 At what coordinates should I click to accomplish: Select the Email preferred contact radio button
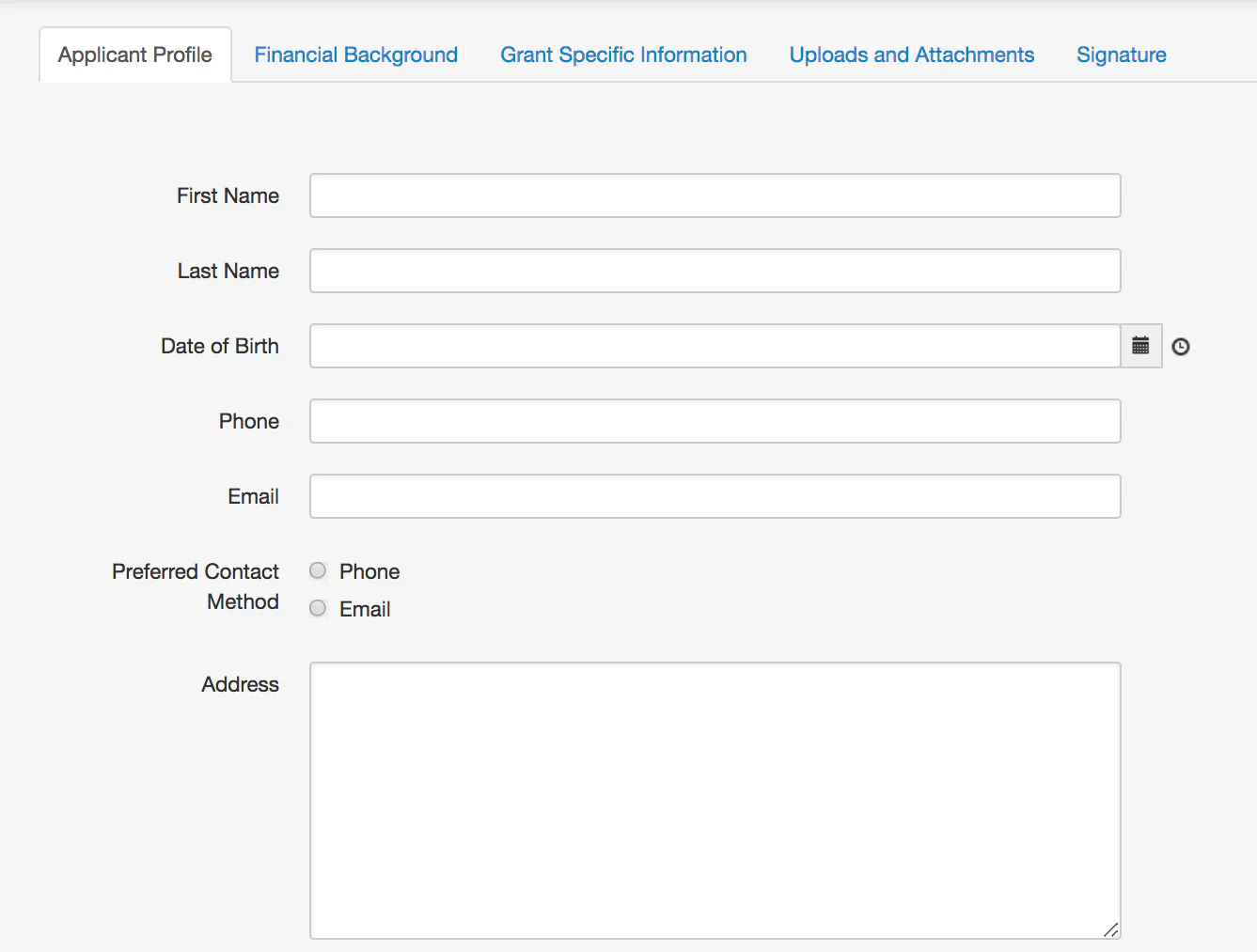click(318, 608)
